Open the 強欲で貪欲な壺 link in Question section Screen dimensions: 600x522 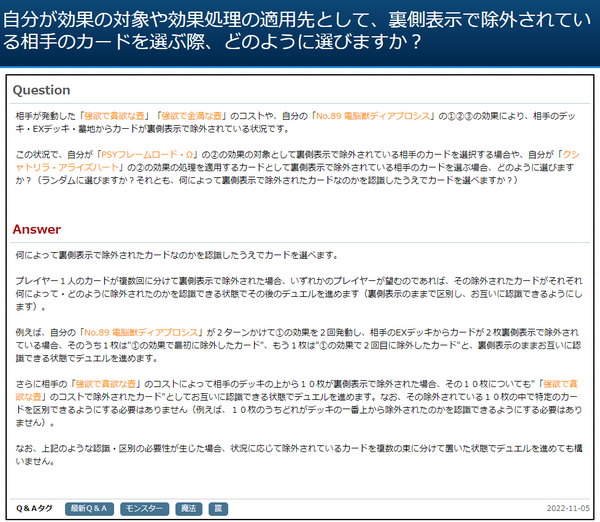point(122,116)
